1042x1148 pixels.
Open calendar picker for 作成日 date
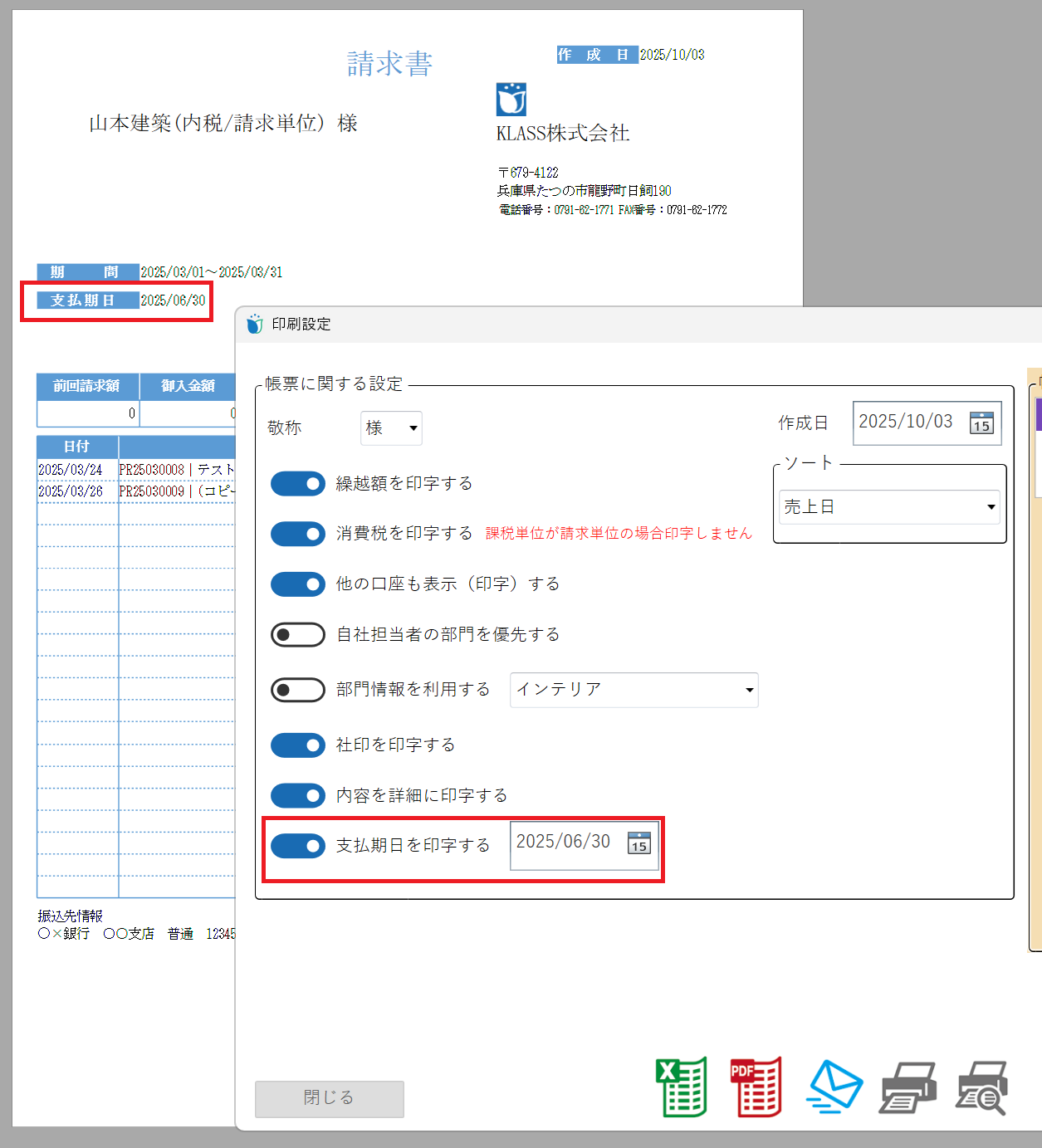(981, 423)
